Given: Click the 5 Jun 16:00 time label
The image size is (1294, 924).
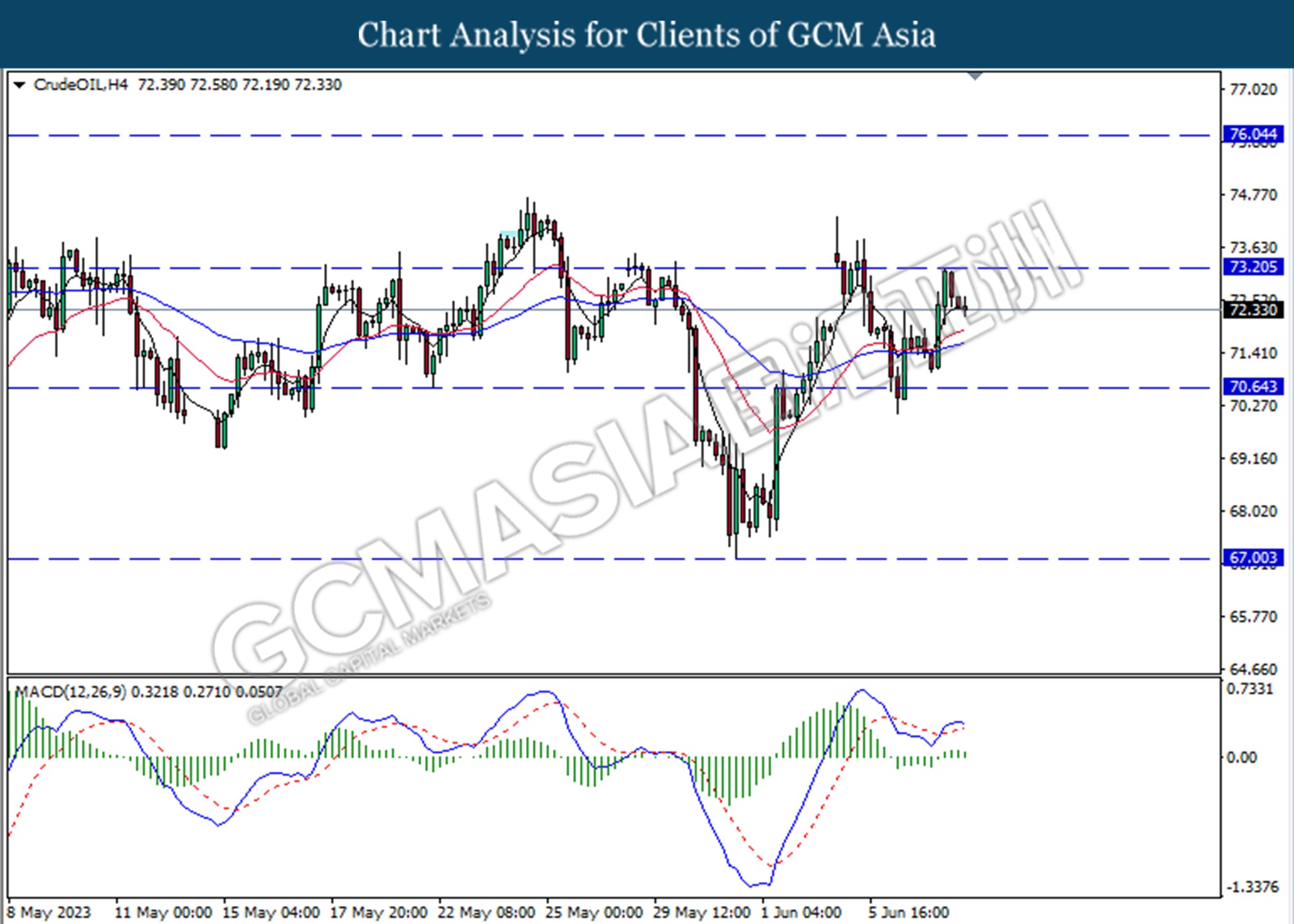Looking at the screenshot, I should click(x=908, y=912).
